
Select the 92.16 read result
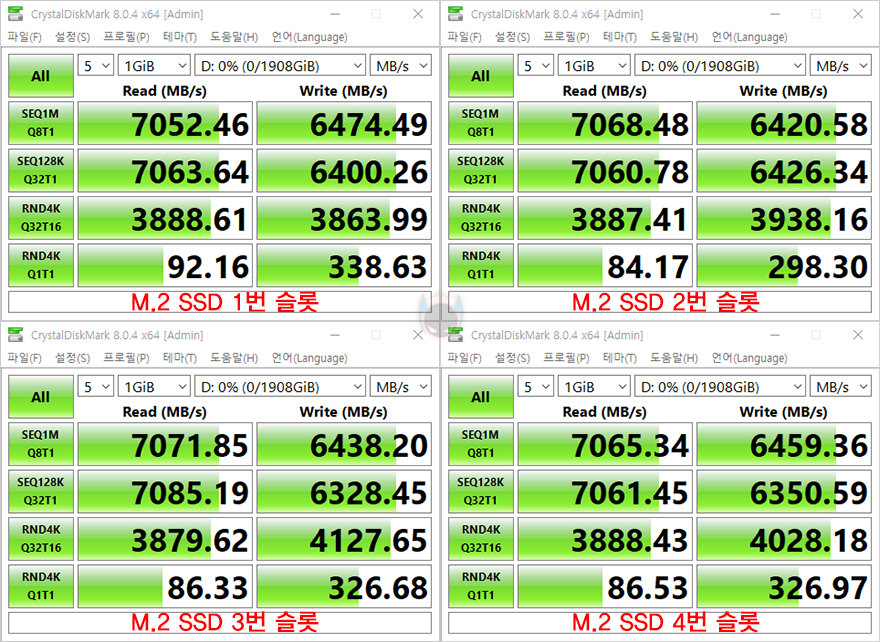point(165,265)
